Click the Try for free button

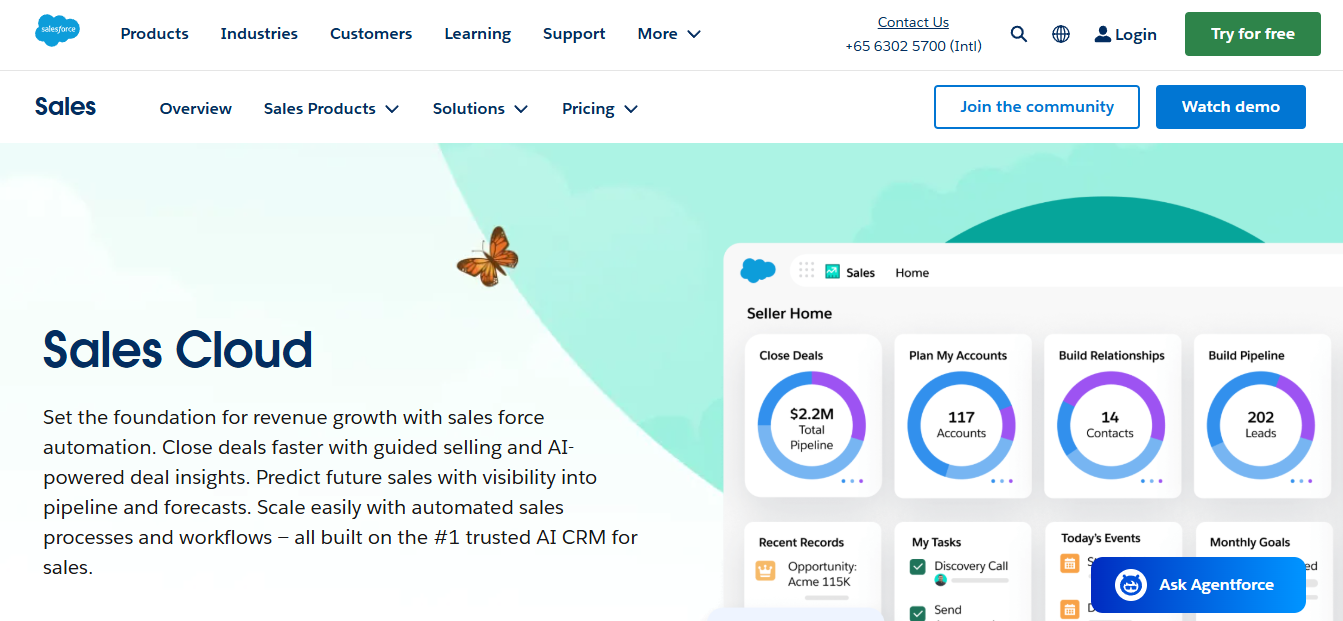(1252, 34)
